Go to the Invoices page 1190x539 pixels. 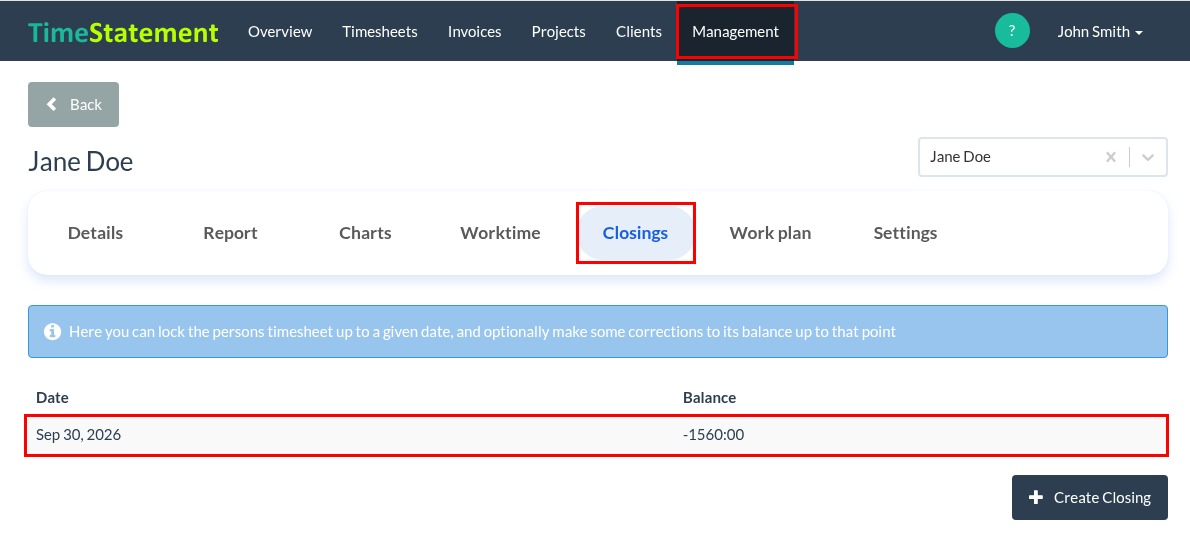(x=474, y=32)
